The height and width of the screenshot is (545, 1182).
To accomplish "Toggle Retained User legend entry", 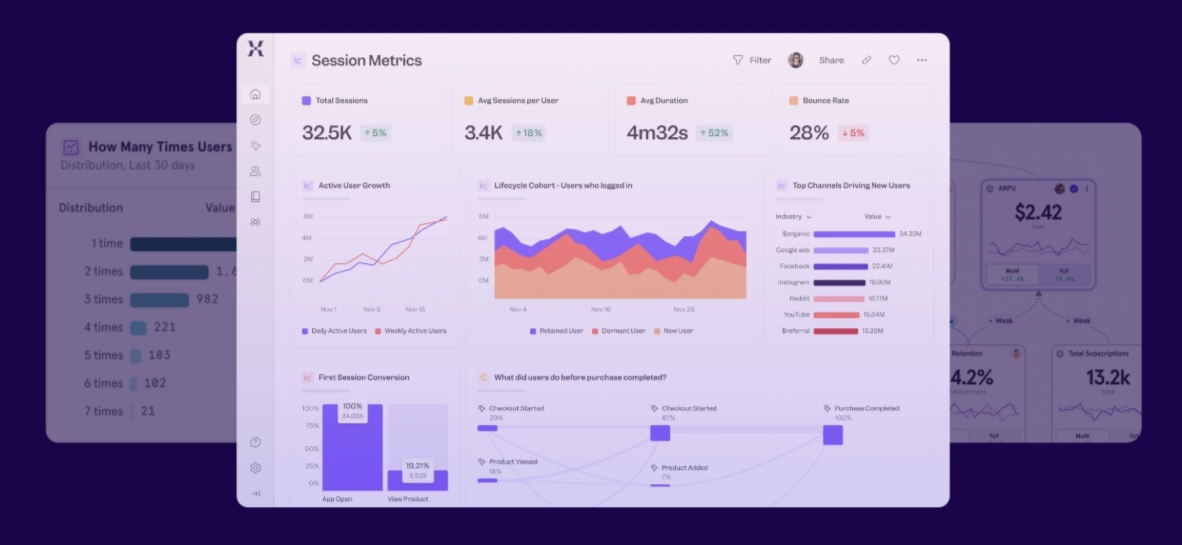I will point(556,331).
